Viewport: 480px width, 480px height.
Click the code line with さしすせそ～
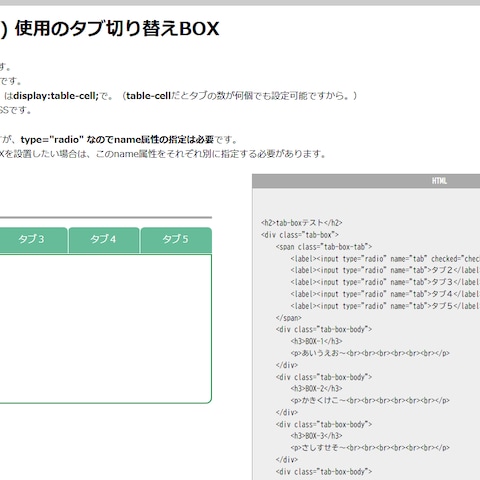[x=370, y=448]
